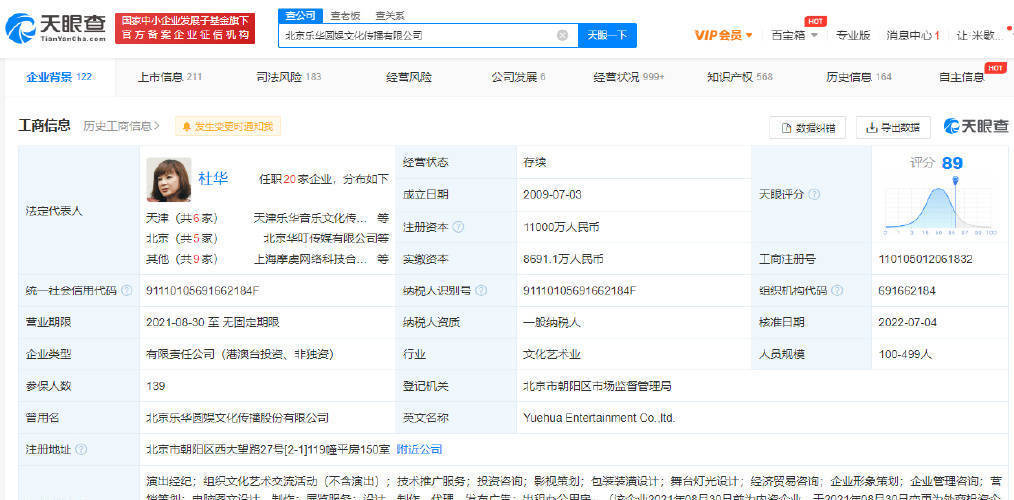Click the 天眼评分 distribution chart
This screenshot has height=500, width=1014.
pyautogui.click(x=941, y=205)
